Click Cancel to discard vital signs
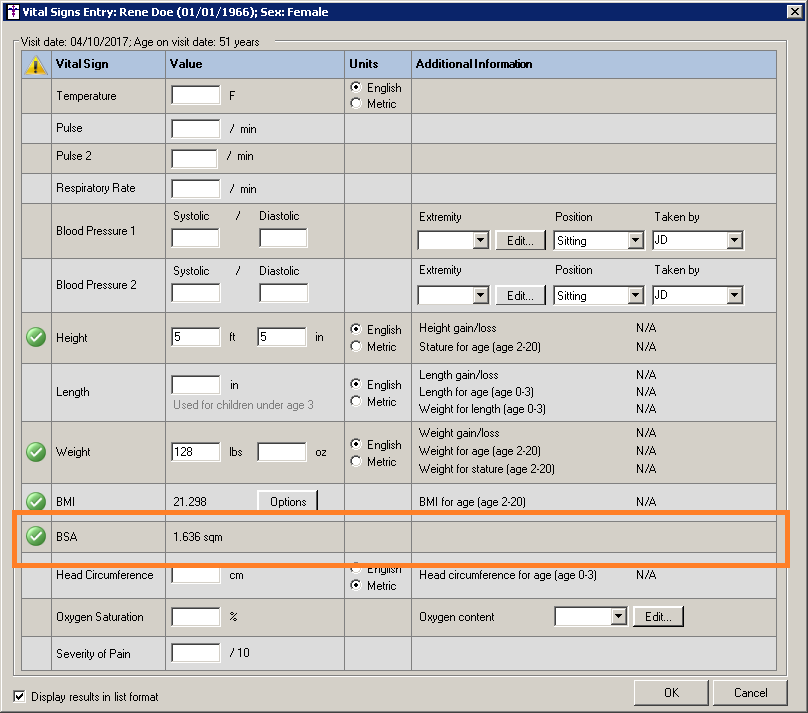808x713 pixels. point(750,692)
